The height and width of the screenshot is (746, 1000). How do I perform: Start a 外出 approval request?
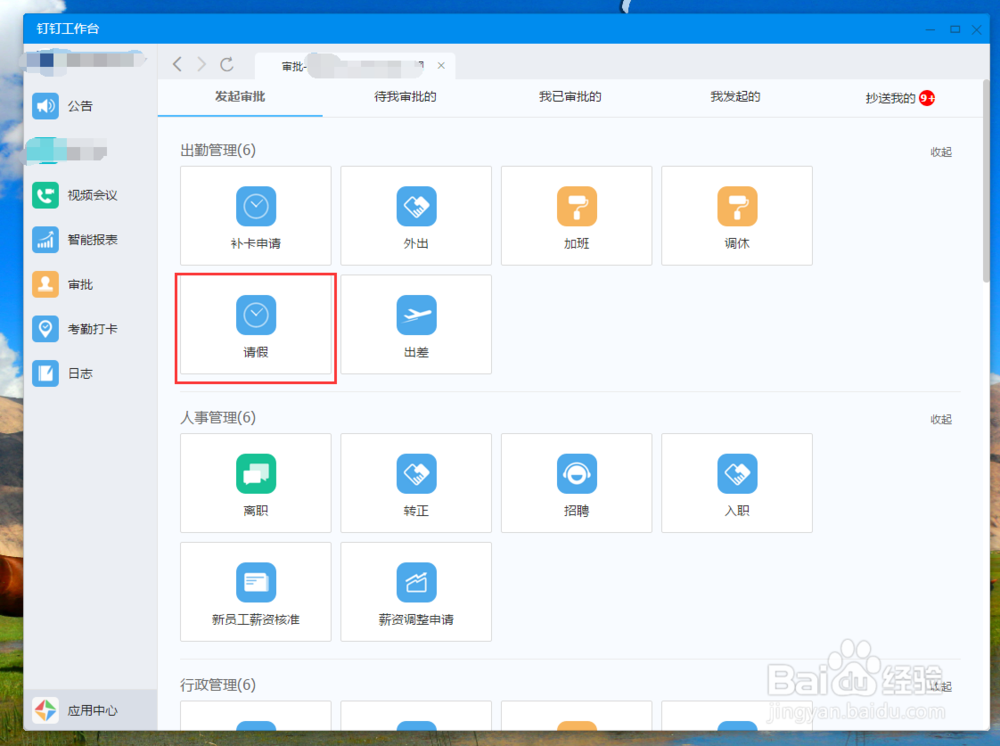416,216
